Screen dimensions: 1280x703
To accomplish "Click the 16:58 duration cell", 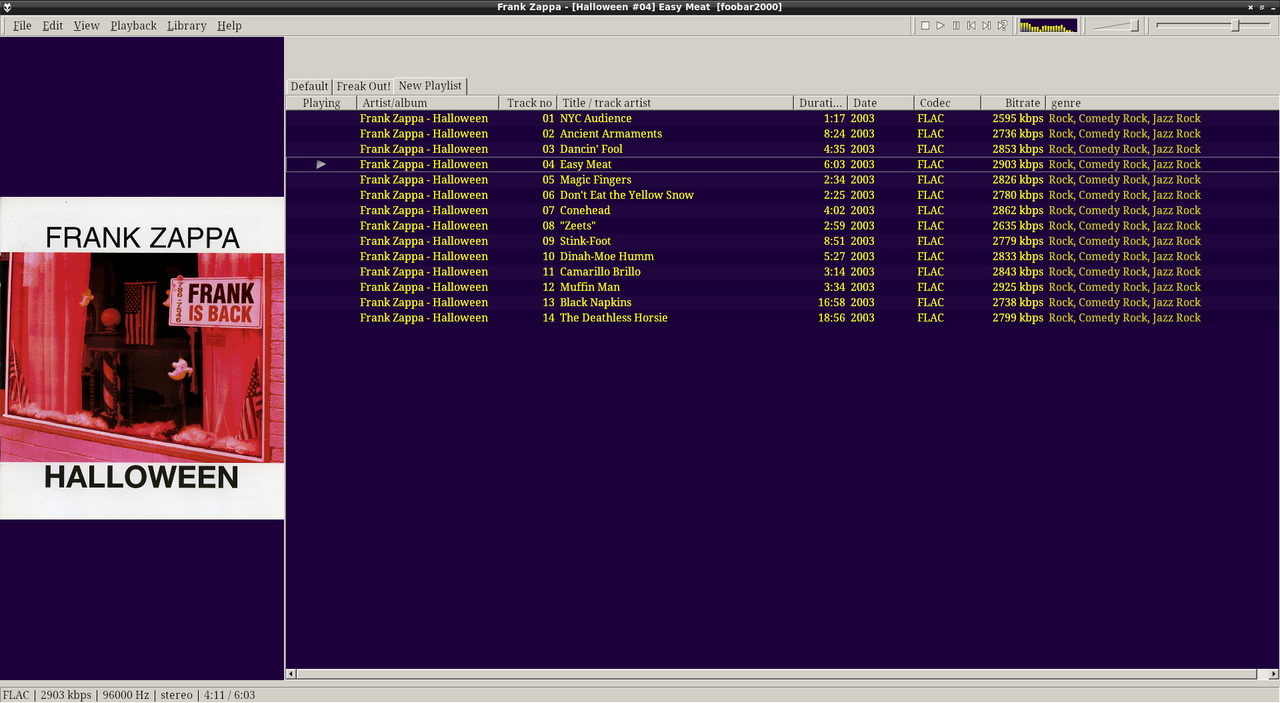I will pos(831,302).
